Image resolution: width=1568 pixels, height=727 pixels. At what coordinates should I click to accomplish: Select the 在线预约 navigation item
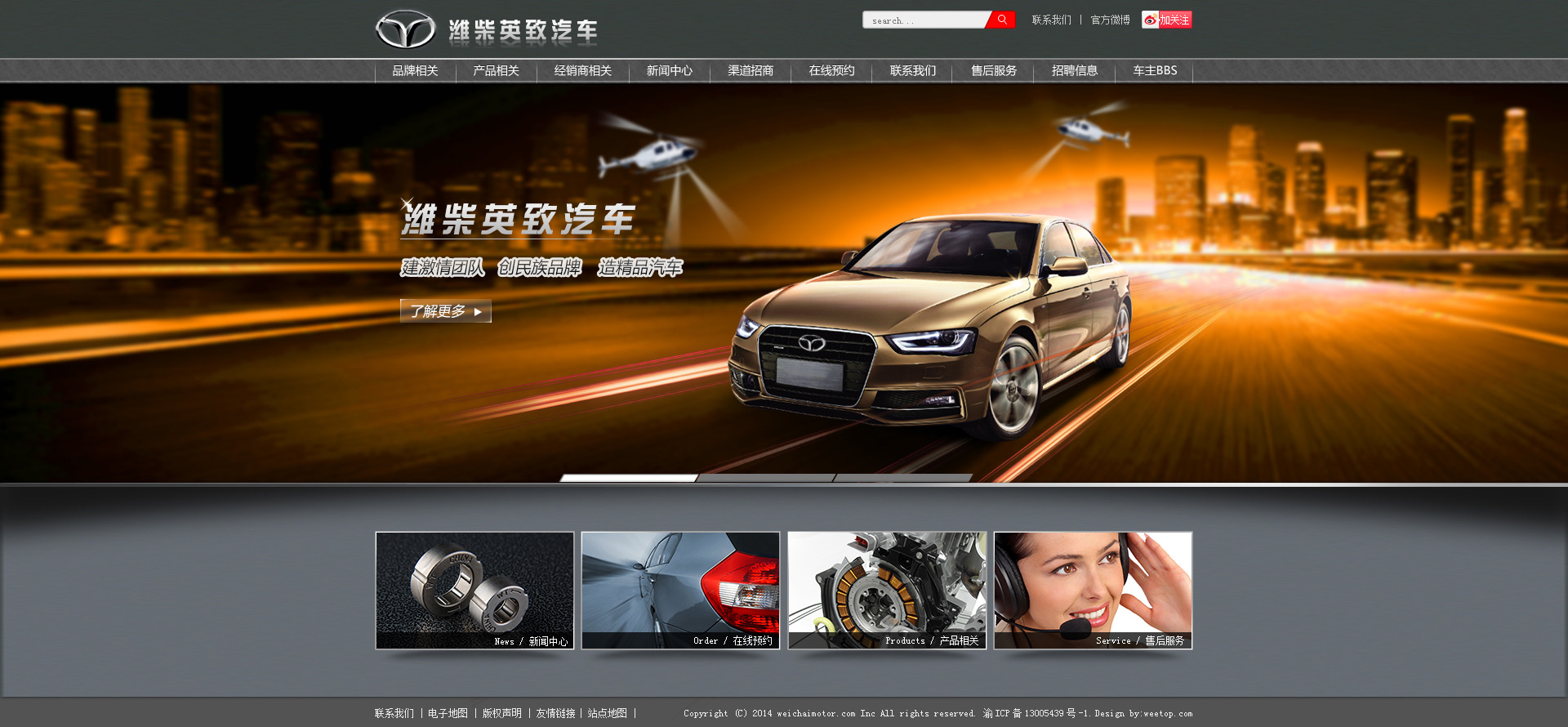pos(831,71)
